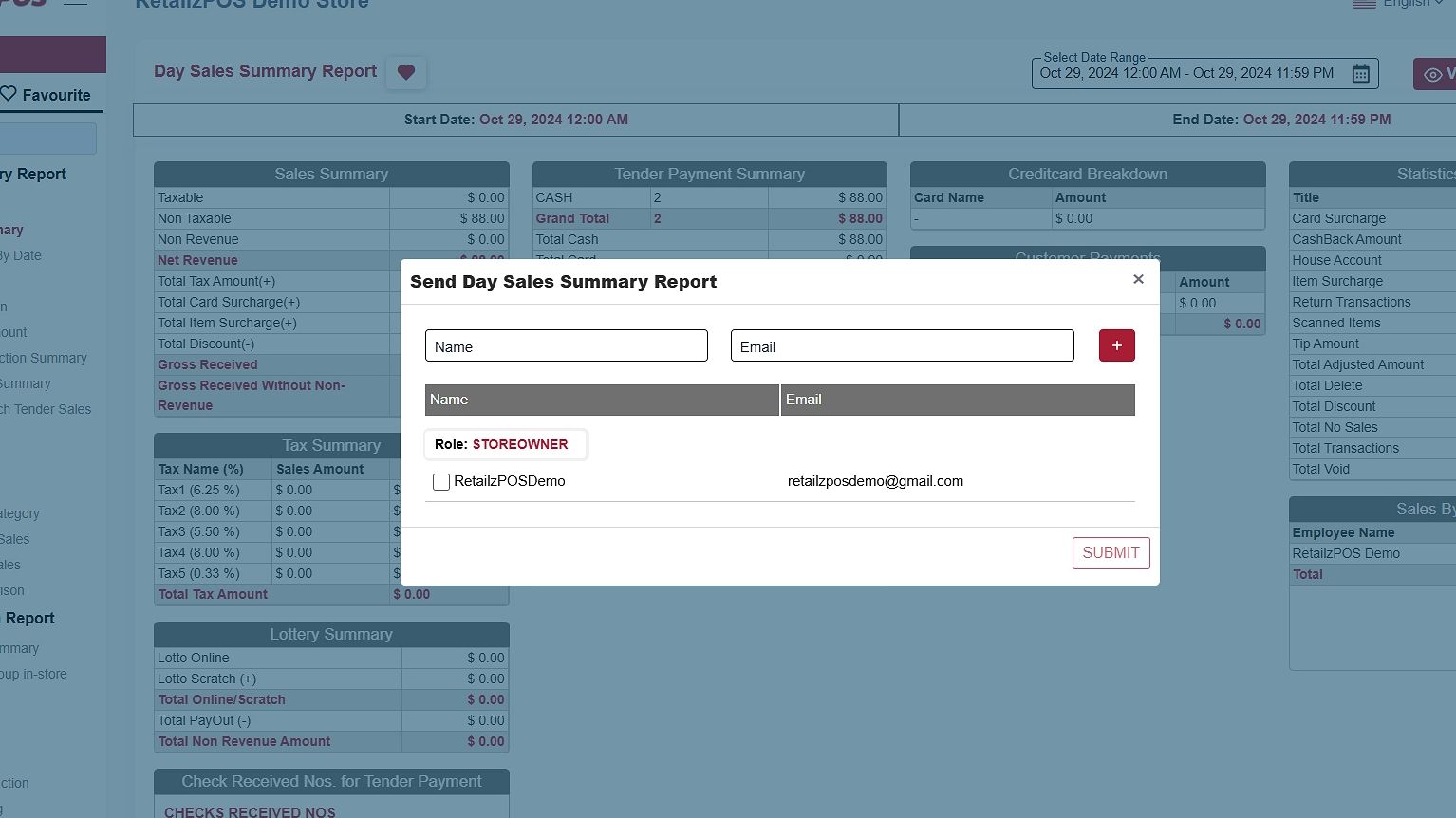This screenshot has width=1456, height=818.
Task: Focus the Name input field
Action: 566,346
